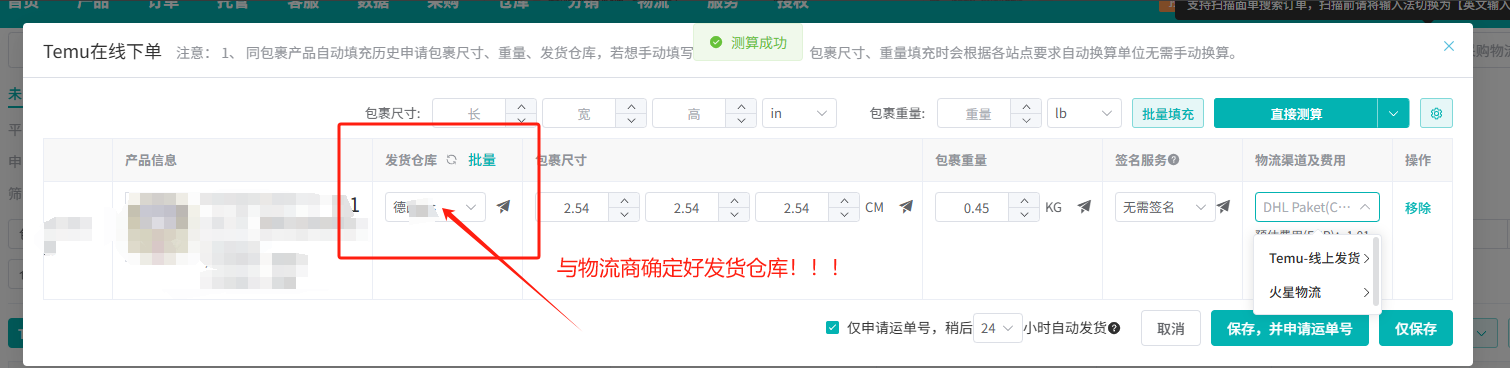This screenshot has height=368, width=1510.
Task: Decrease the 0.45 weight with down arrow
Action: [1024, 214]
